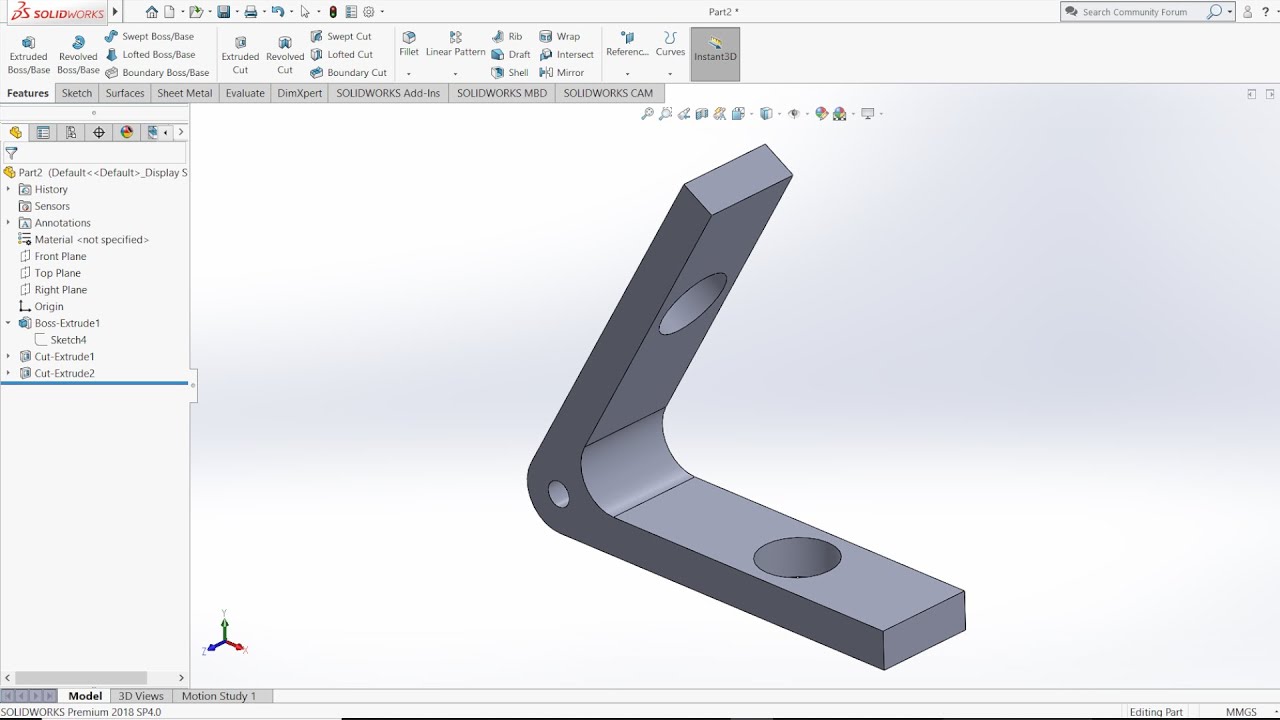Expand the Cut-Extrude2 feature node
Screen dimensions: 1280x720
click(8, 373)
